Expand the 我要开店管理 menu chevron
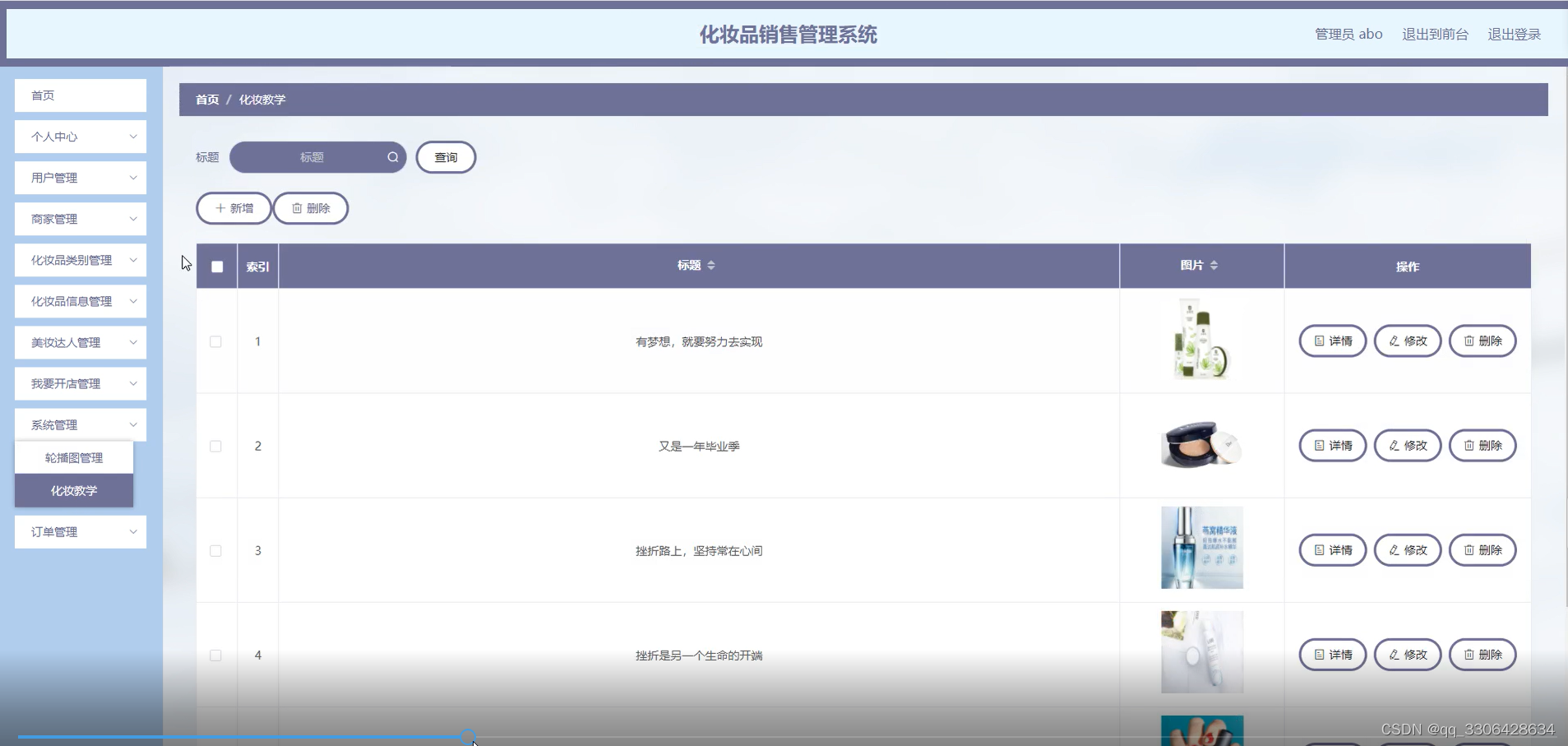1568x746 pixels. tap(133, 383)
